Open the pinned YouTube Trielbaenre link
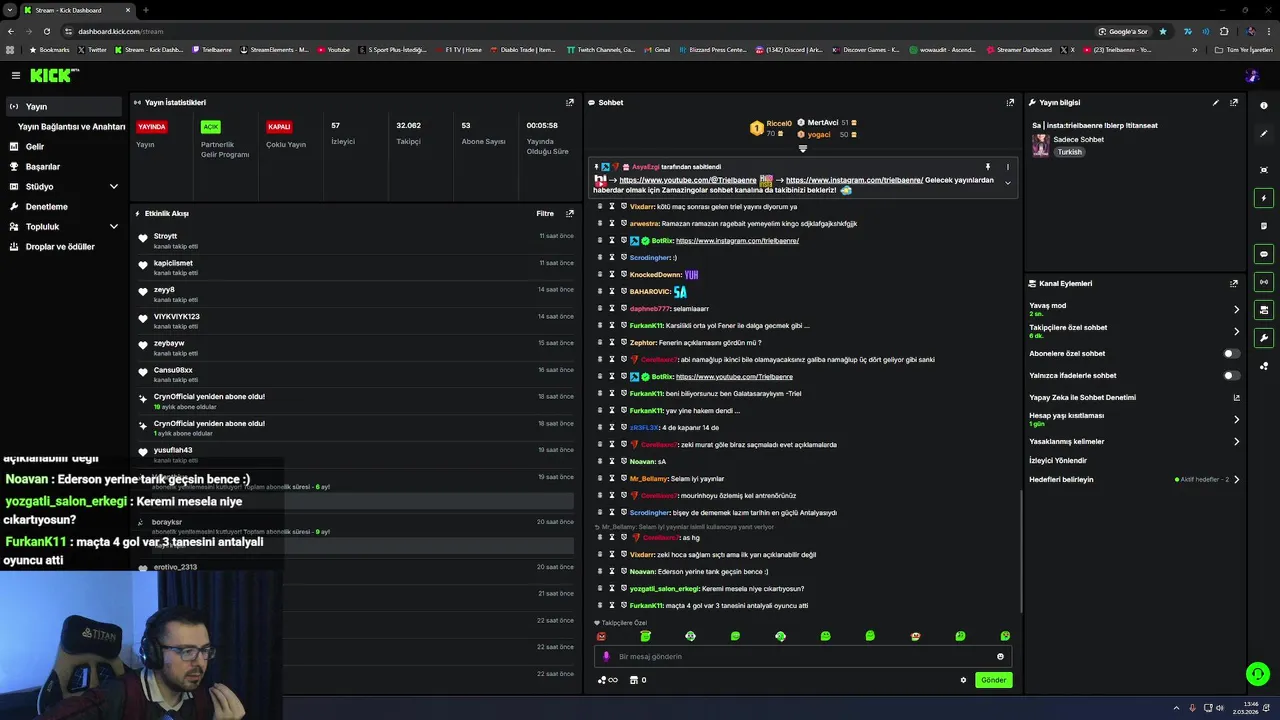 (688, 180)
